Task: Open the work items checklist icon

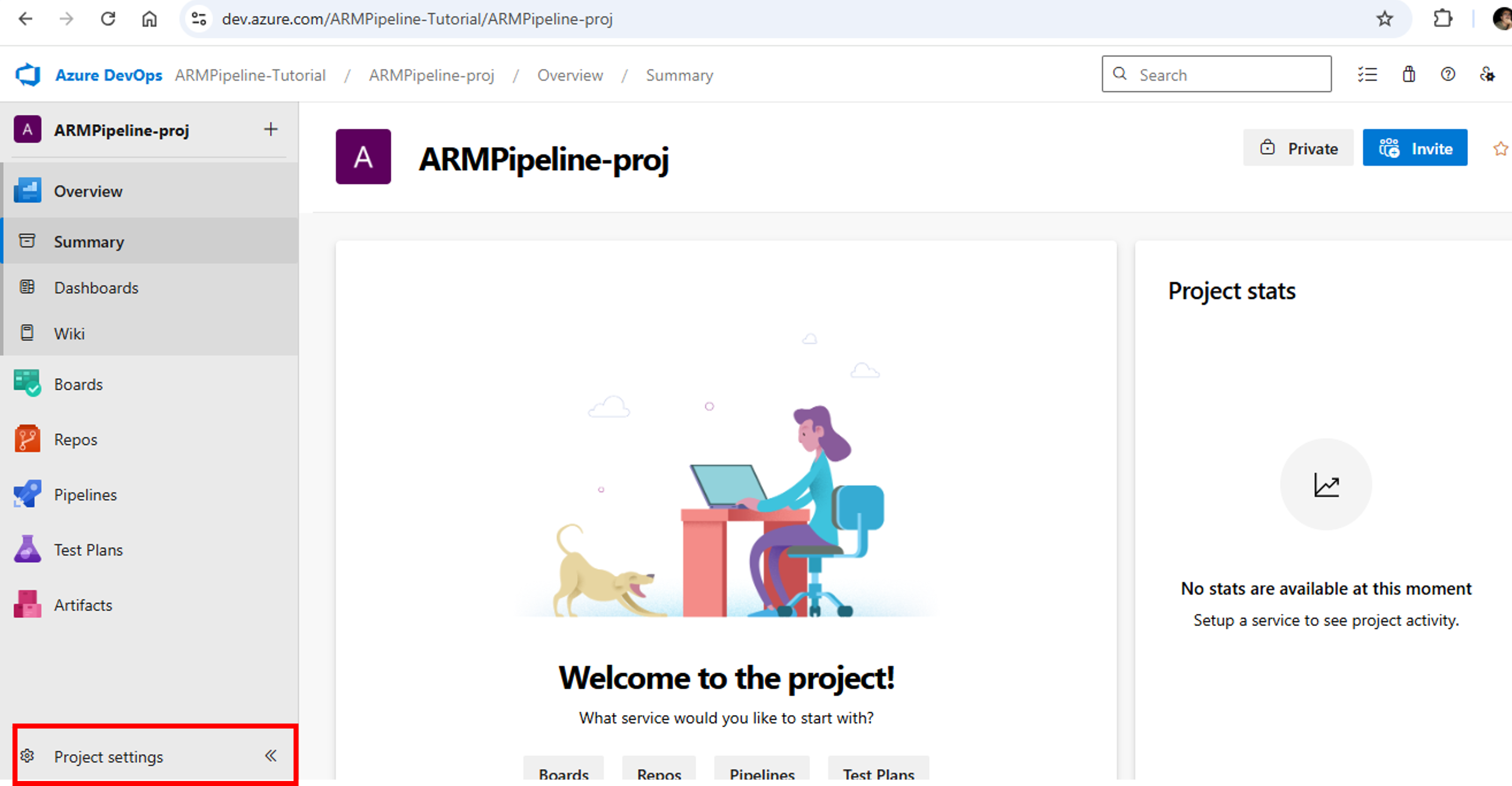Action: pyautogui.click(x=1368, y=75)
